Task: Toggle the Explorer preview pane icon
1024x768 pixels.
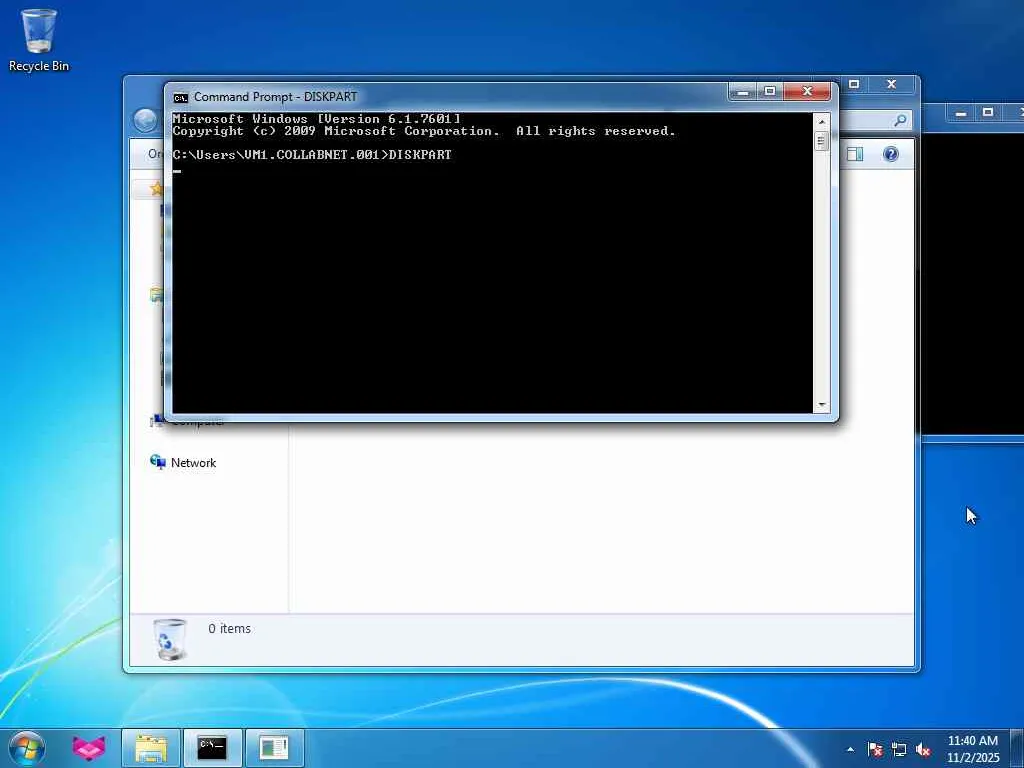Action: 855,154
